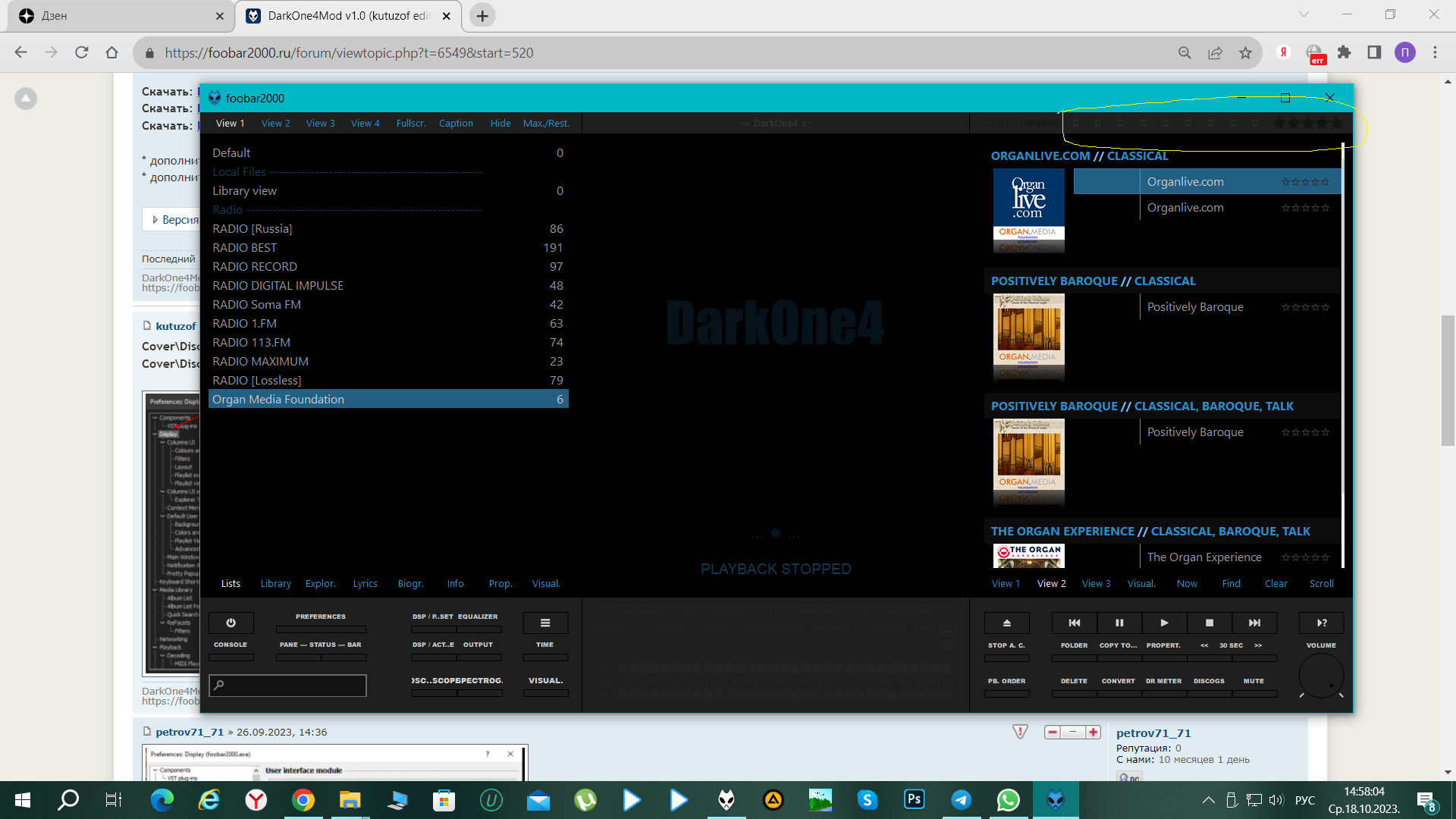Show hidden system tray icons chevron

1209,800
